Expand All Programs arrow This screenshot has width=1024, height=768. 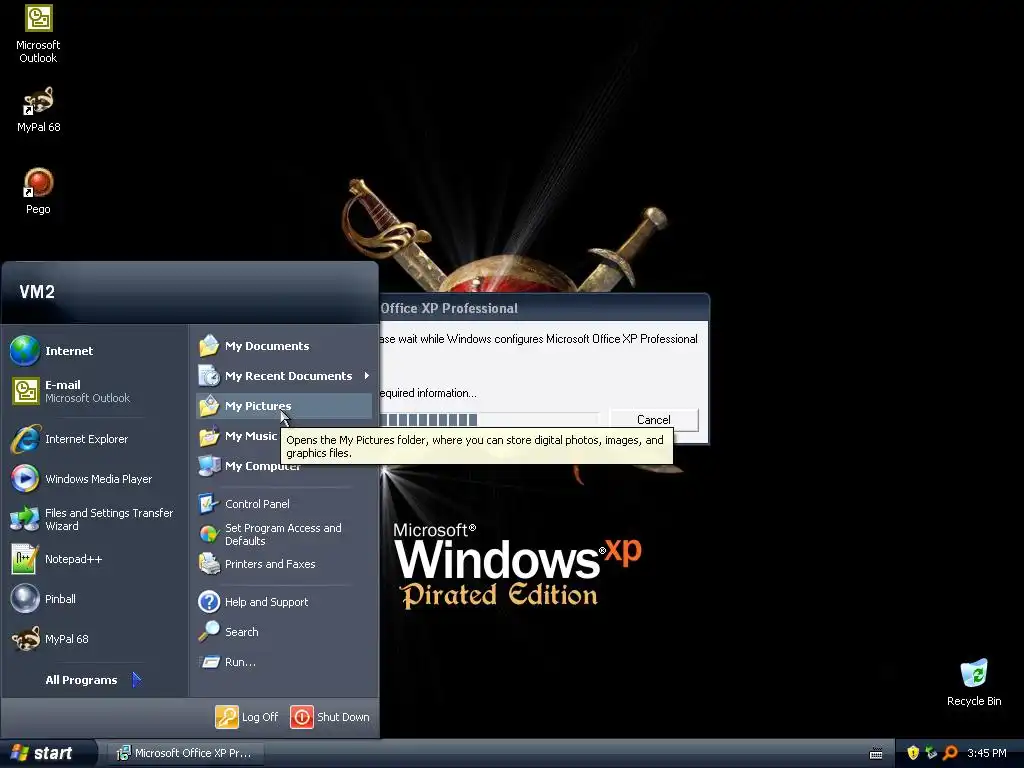[136, 680]
